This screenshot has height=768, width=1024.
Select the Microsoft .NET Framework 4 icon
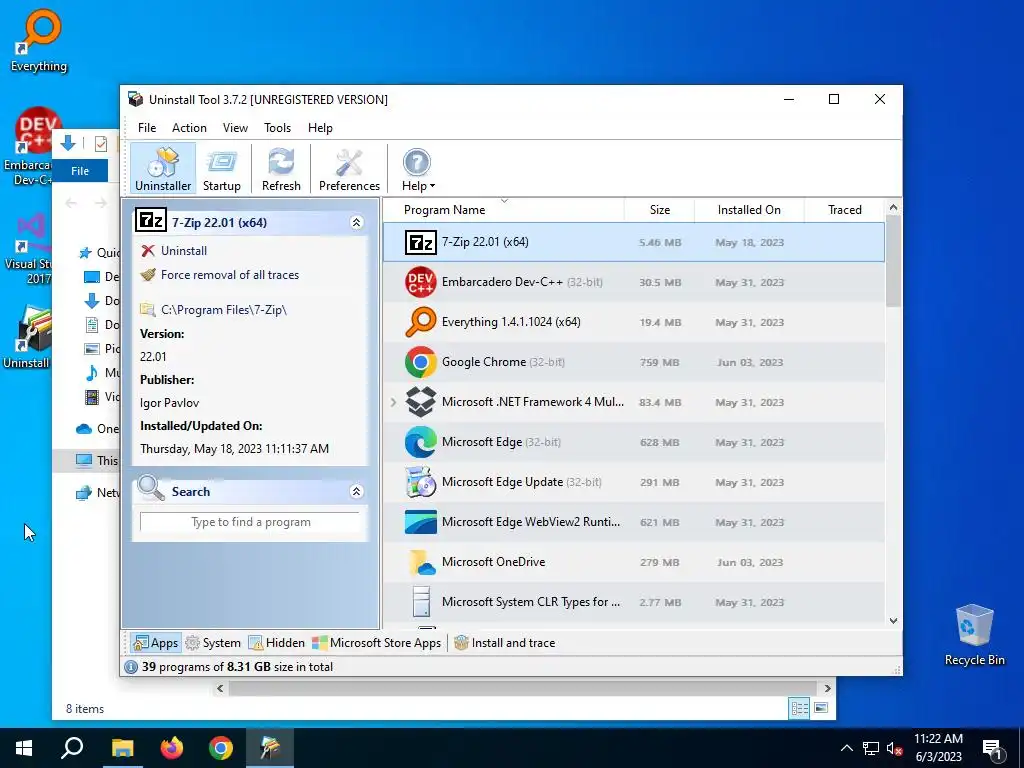coord(421,402)
